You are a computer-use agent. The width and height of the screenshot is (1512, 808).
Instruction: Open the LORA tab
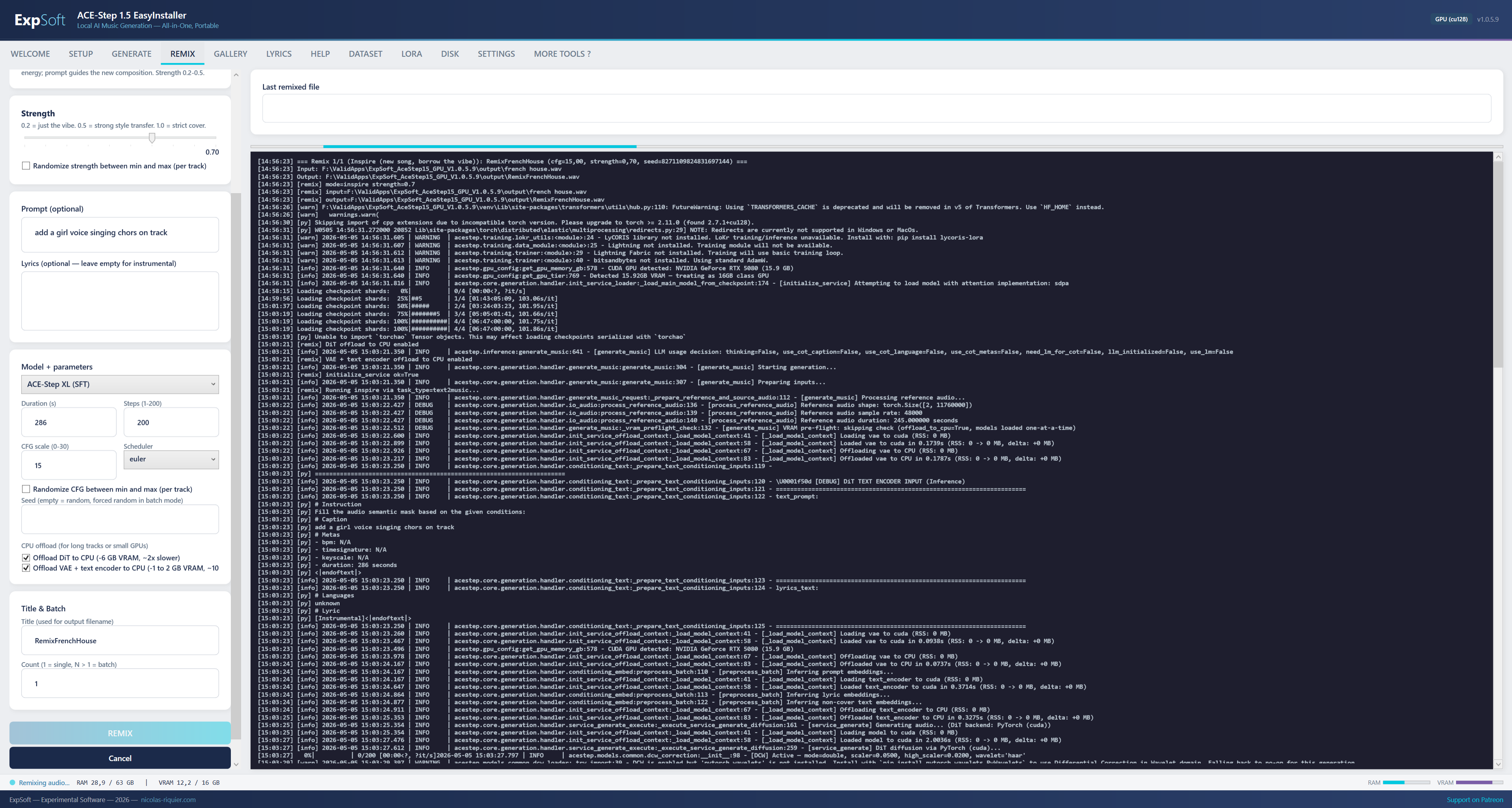click(x=411, y=54)
